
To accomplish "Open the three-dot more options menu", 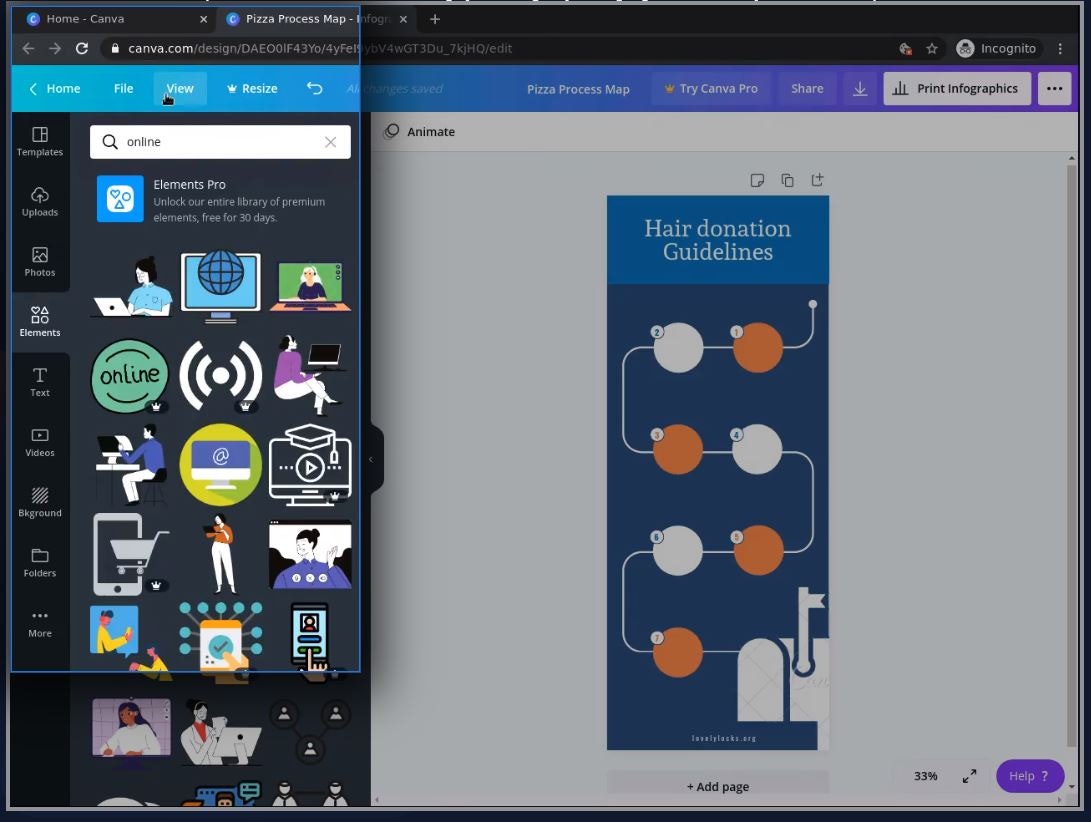I will tap(1054, 88).
